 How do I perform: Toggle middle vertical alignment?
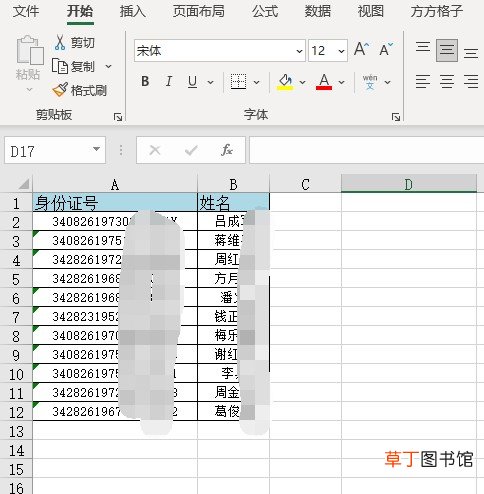(447, 50)
